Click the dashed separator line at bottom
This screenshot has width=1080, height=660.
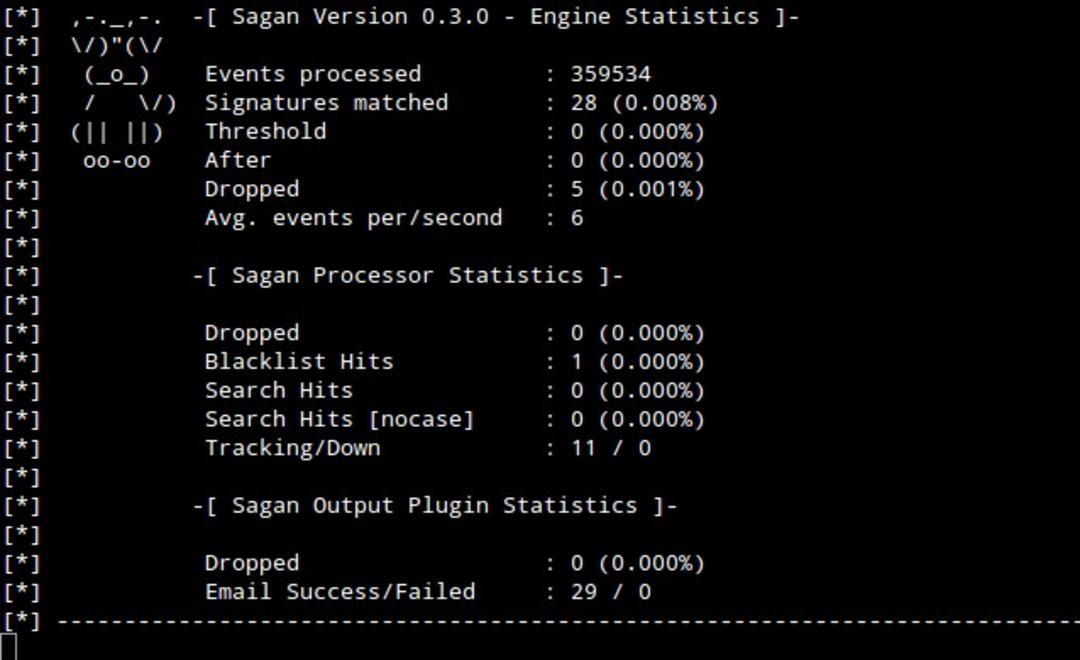point(568,621)
